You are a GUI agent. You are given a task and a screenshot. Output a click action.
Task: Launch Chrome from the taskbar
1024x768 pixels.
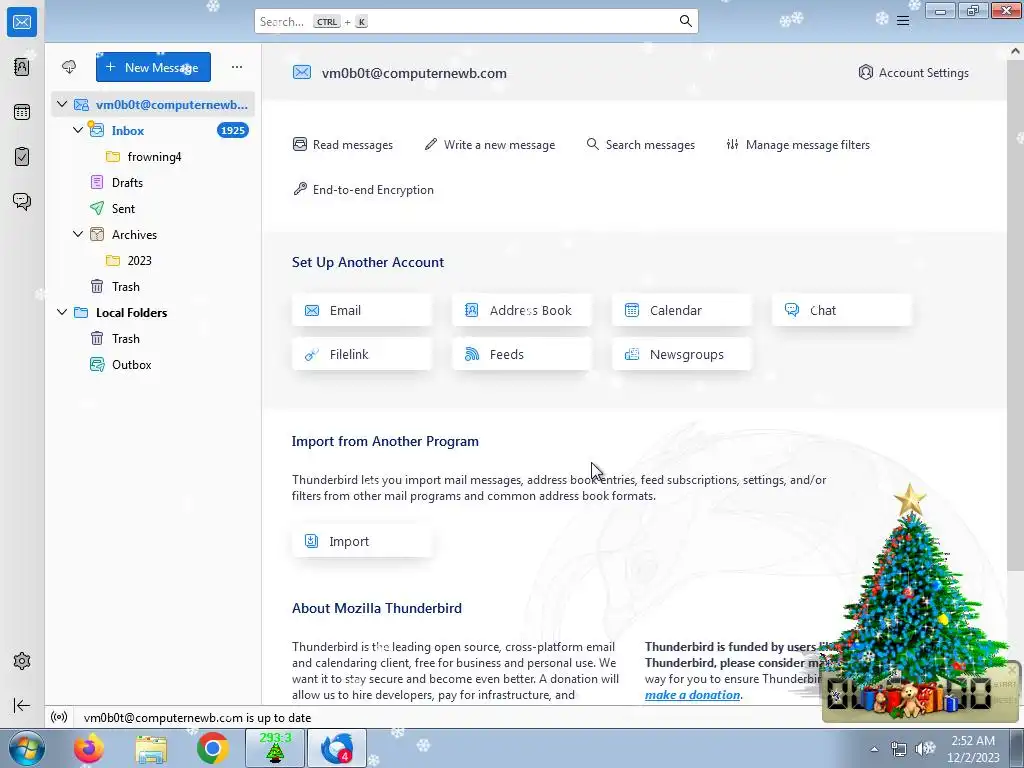click(x=212, y=748)
